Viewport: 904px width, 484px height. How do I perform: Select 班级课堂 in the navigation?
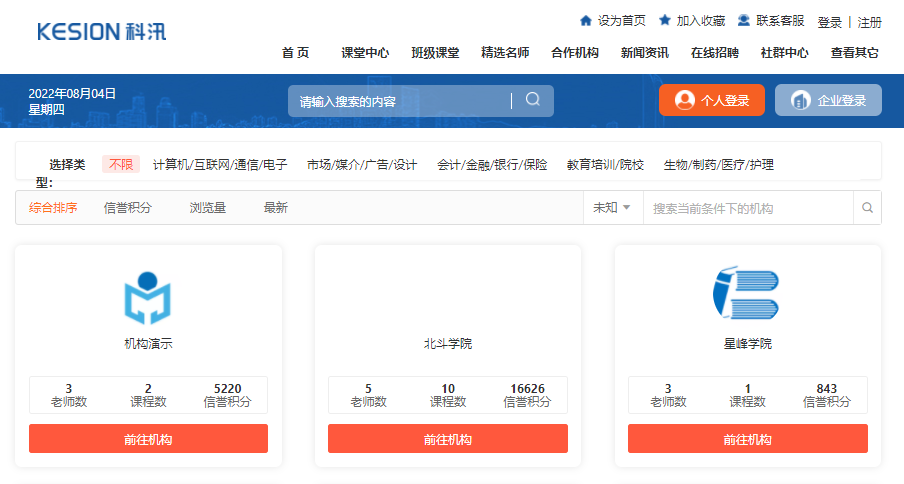point(435,53)
